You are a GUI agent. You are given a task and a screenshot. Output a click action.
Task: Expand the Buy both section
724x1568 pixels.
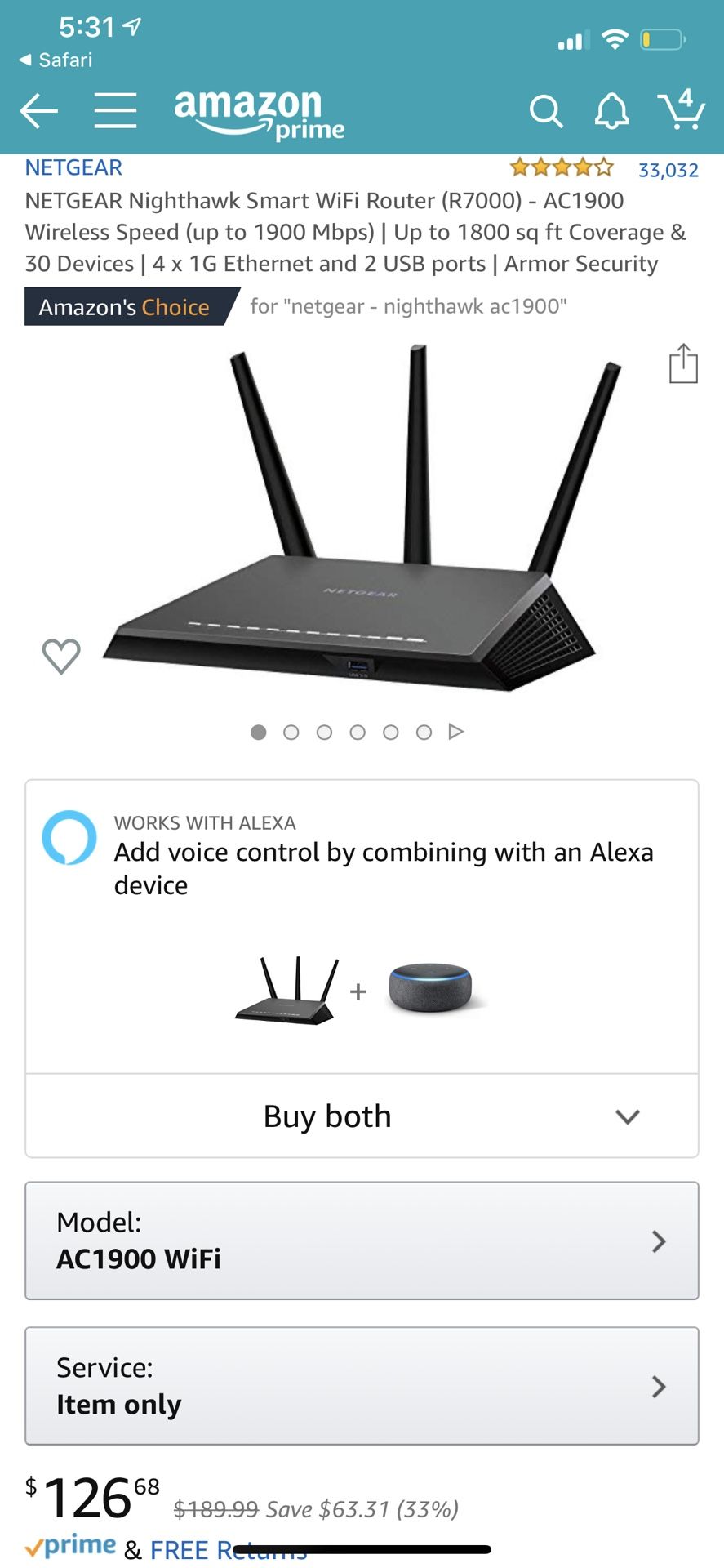(362, 1116)
